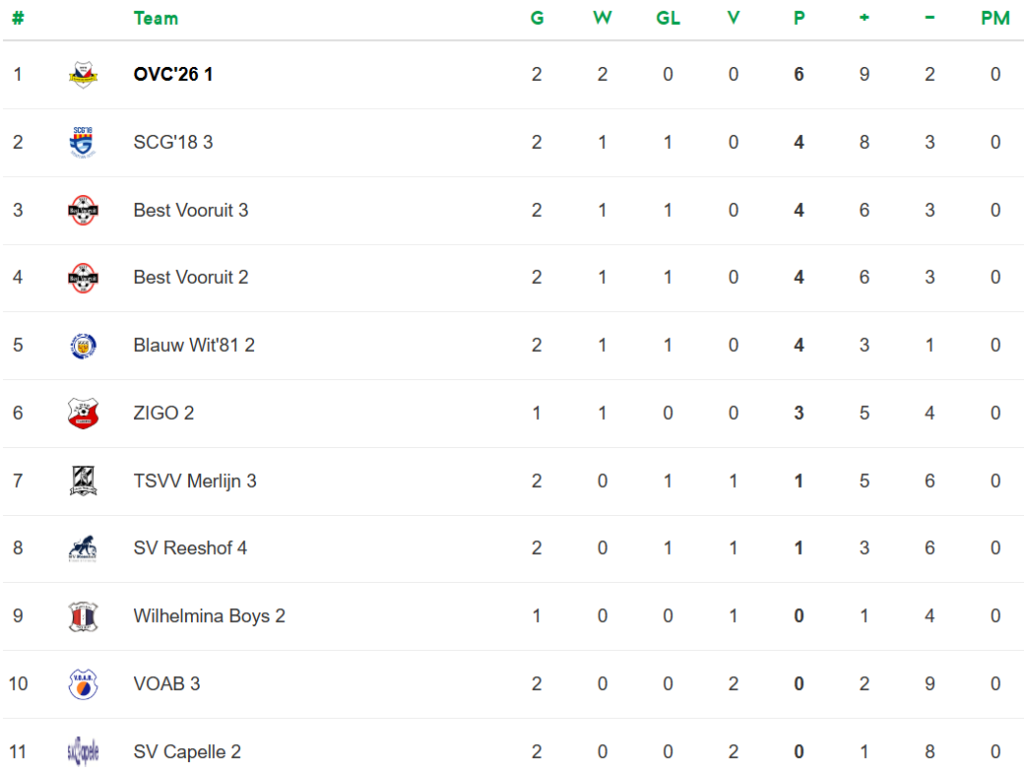Click the SV Capelle 2 club logo

(83, 751)
